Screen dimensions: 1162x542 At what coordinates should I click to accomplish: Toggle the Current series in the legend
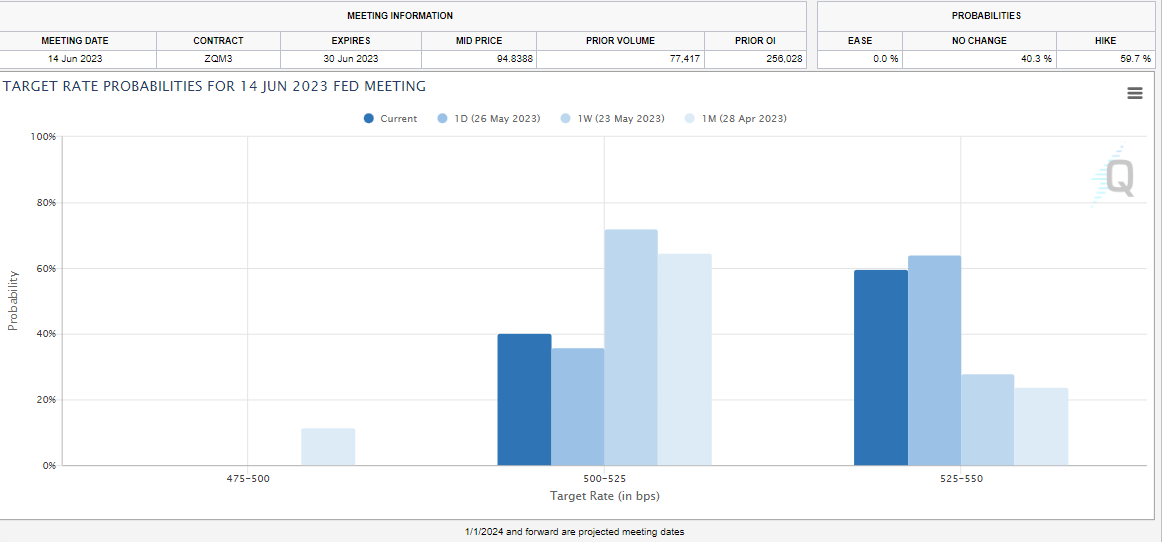click(391, 119)
